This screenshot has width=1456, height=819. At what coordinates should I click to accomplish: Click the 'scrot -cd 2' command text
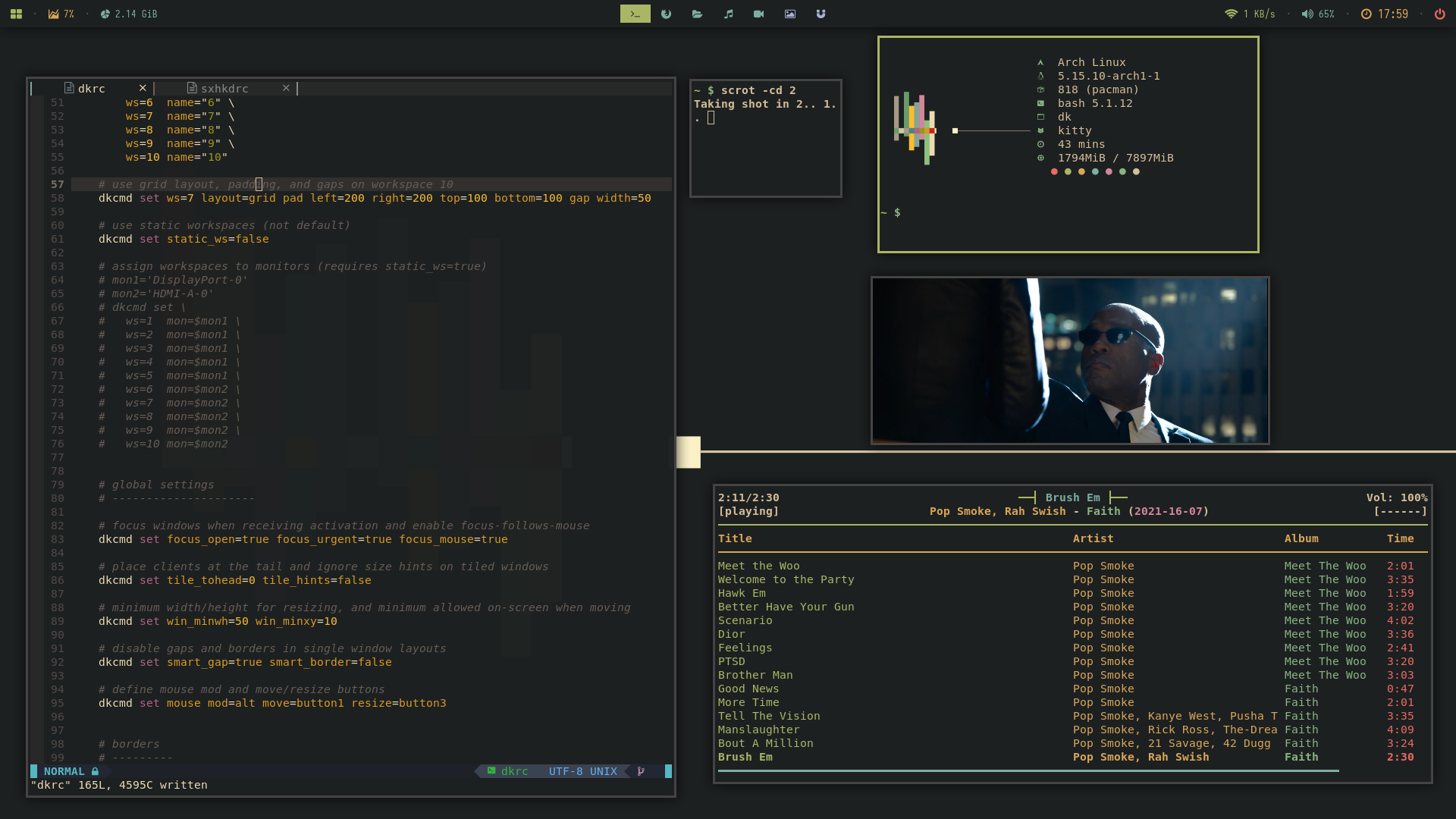pos(758,90)
